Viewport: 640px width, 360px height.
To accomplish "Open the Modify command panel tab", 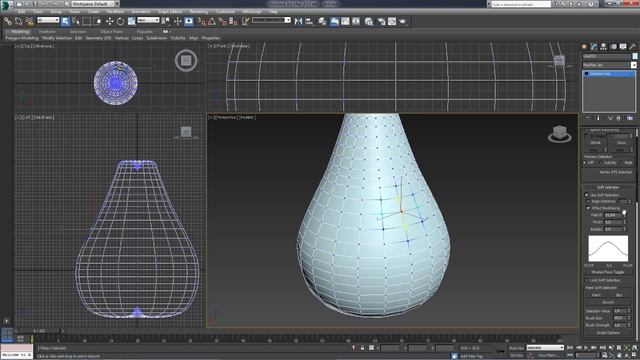I will [x=594, y=47].
